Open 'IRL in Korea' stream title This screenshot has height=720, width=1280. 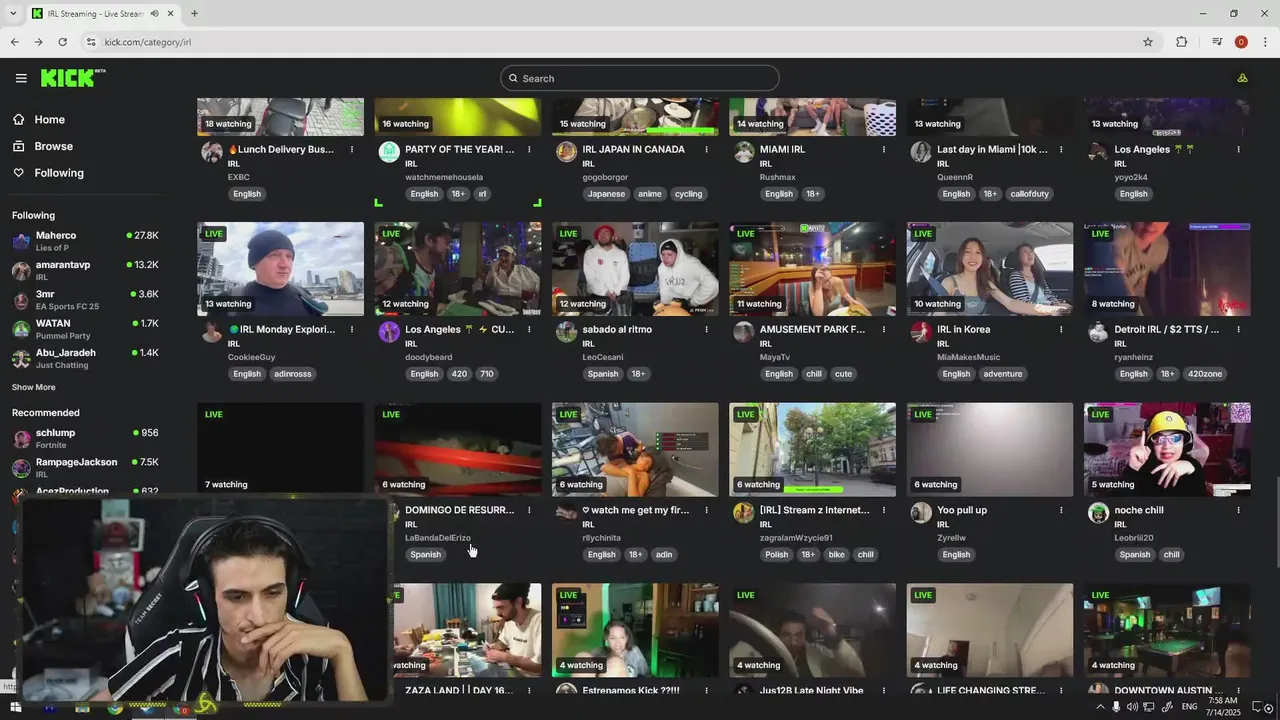click(963, 329)
